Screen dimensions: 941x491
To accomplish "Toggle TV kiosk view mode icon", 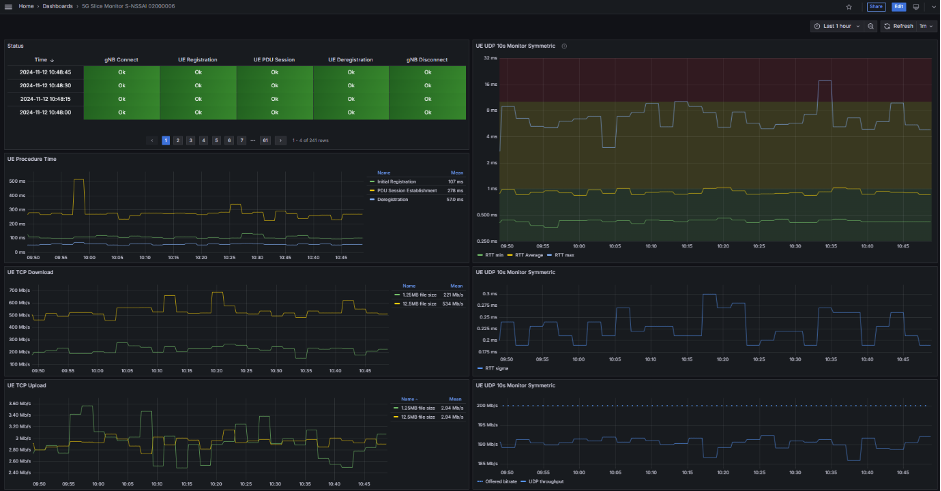I will 915,6.
